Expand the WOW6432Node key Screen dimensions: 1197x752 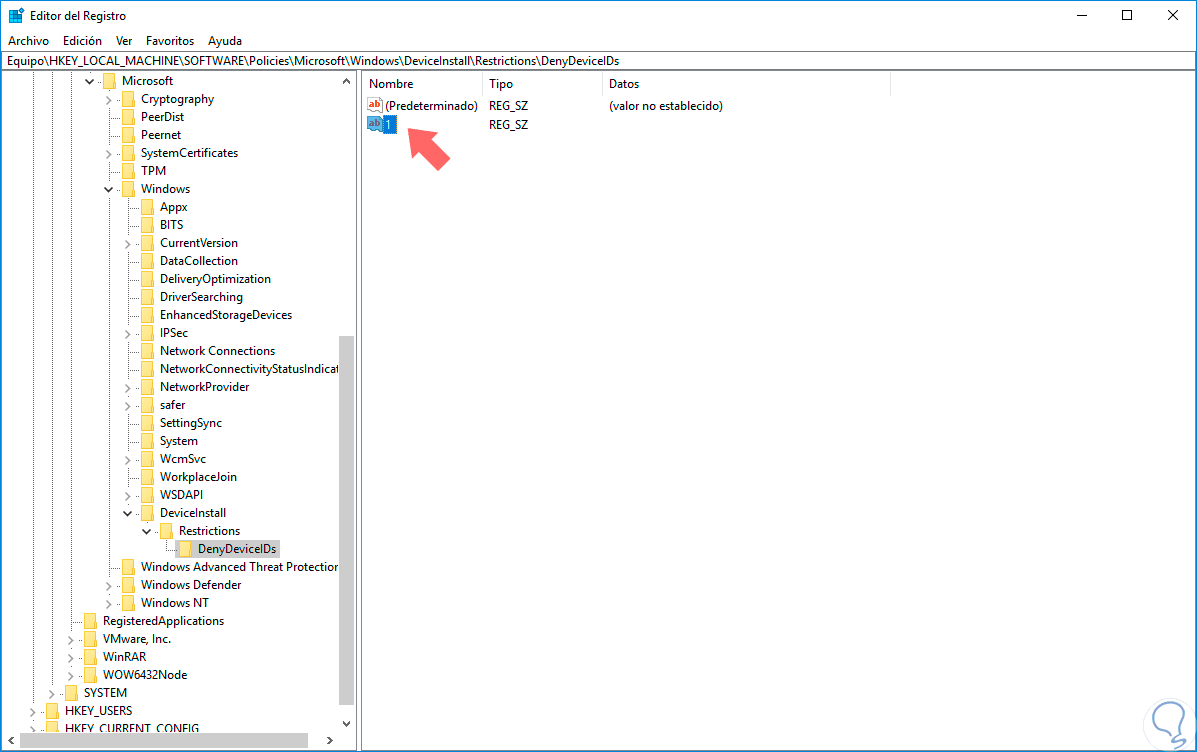coord(70,676)
